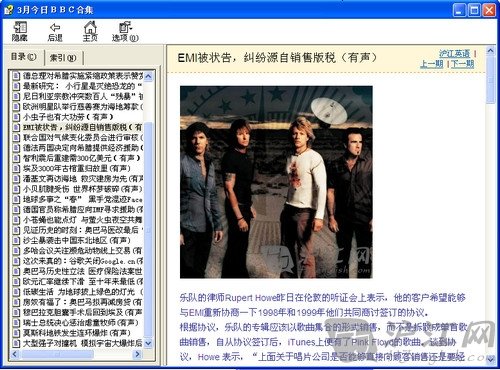500x370 pixels.
Task: Switch to the 目录 (Contents) tab
Action: click(x=23, y=57)
